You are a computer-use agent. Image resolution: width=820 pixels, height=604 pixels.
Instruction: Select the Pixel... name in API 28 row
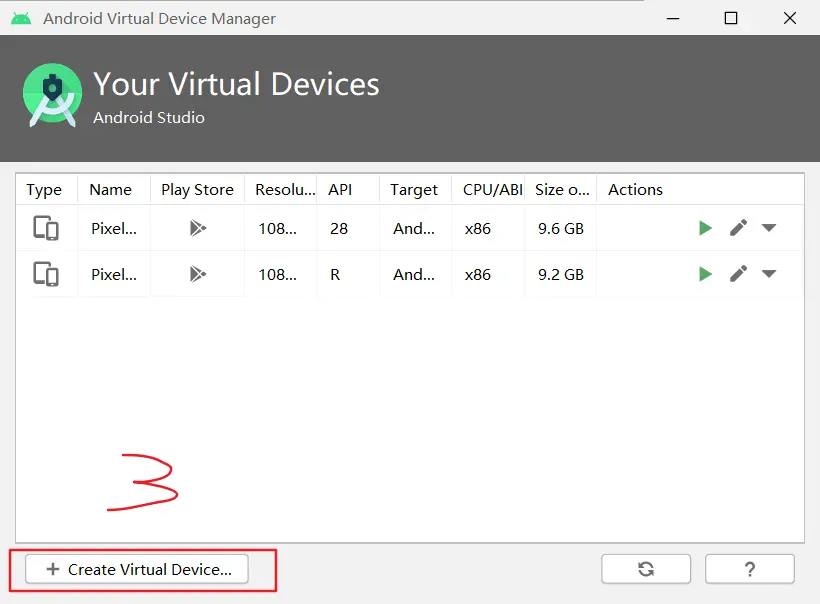click(x=114, y=229)
